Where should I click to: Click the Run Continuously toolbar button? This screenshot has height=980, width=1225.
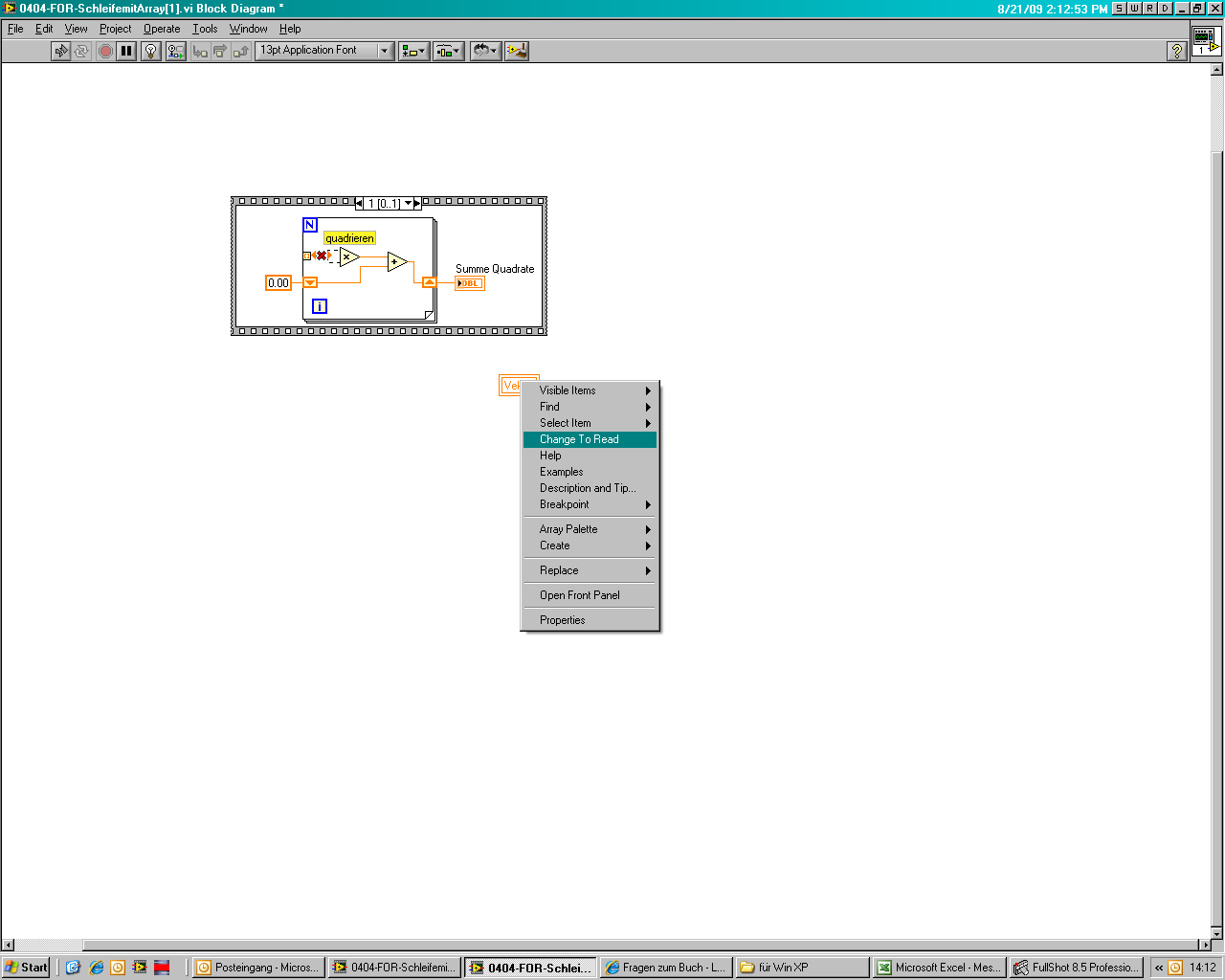[81, 51]
